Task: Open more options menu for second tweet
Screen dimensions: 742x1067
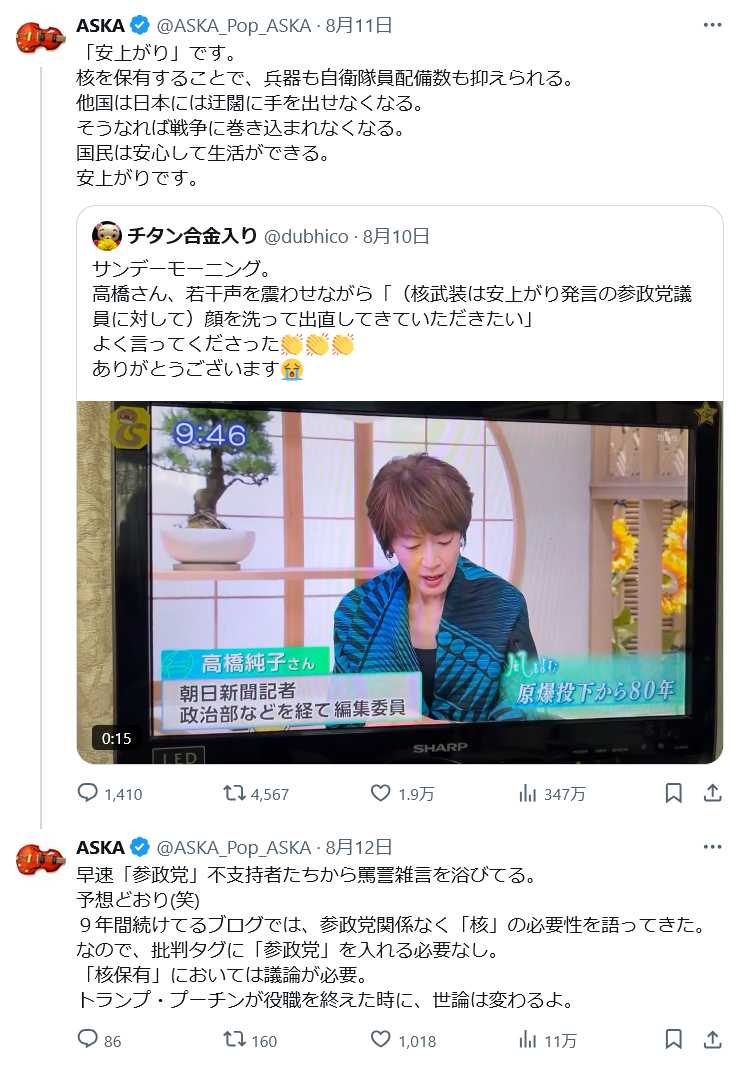Action: coord(712,847)
